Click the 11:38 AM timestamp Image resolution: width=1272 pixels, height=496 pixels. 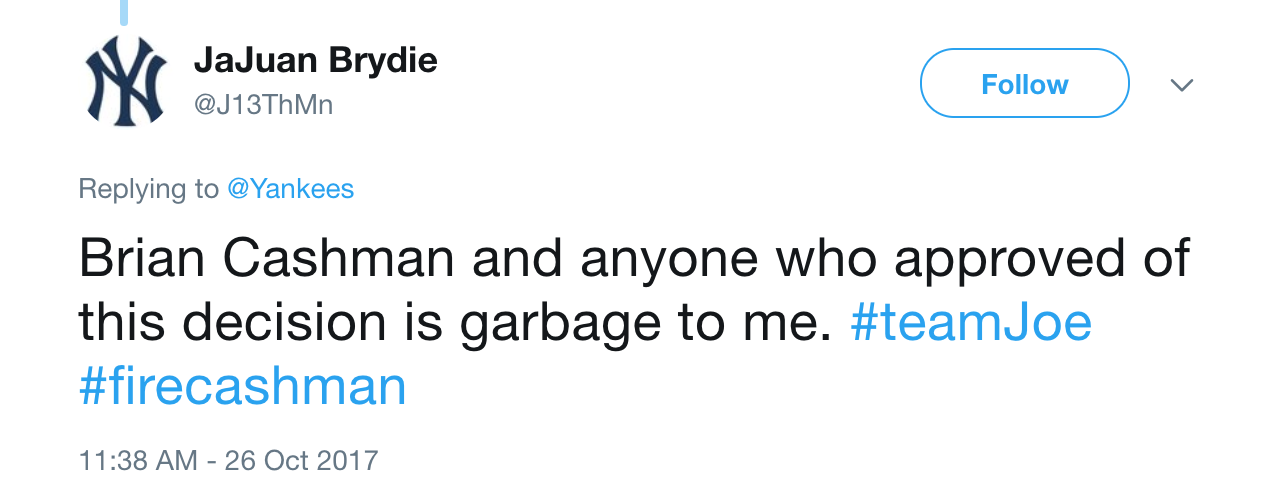138,460
